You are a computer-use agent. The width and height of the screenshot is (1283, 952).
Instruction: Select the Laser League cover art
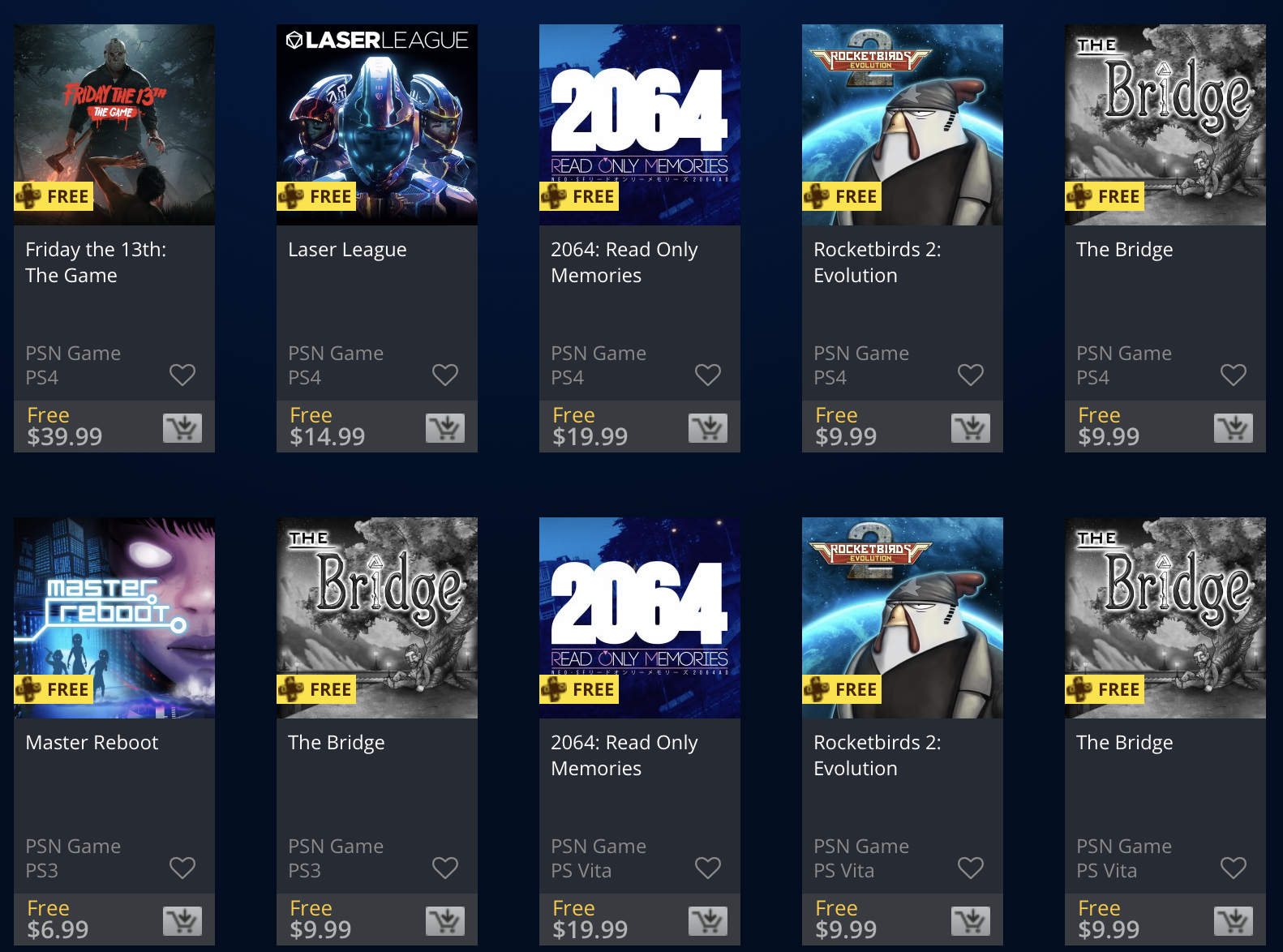(377, 125)
